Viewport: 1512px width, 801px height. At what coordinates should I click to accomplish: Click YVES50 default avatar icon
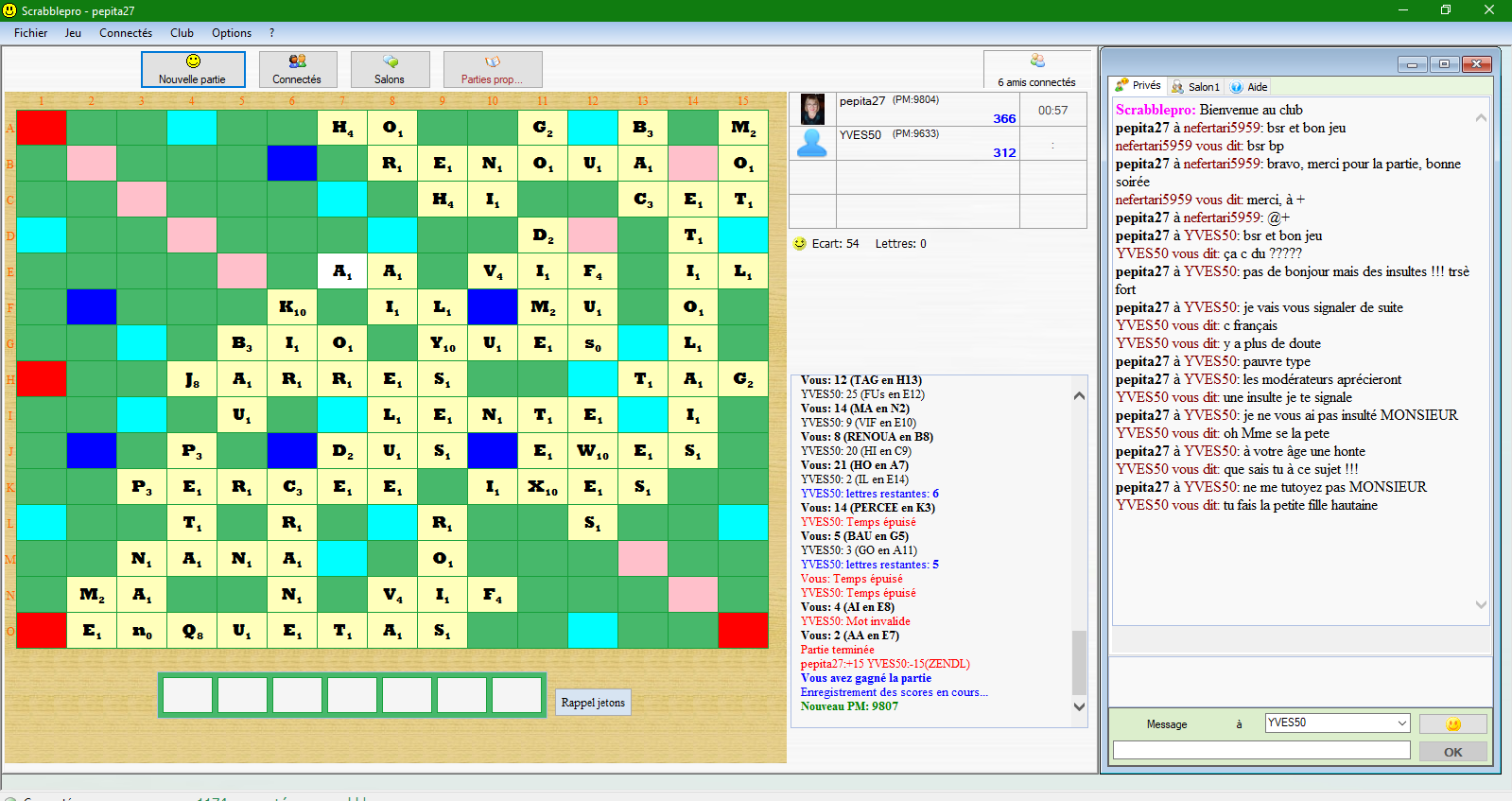click(812, 143)
